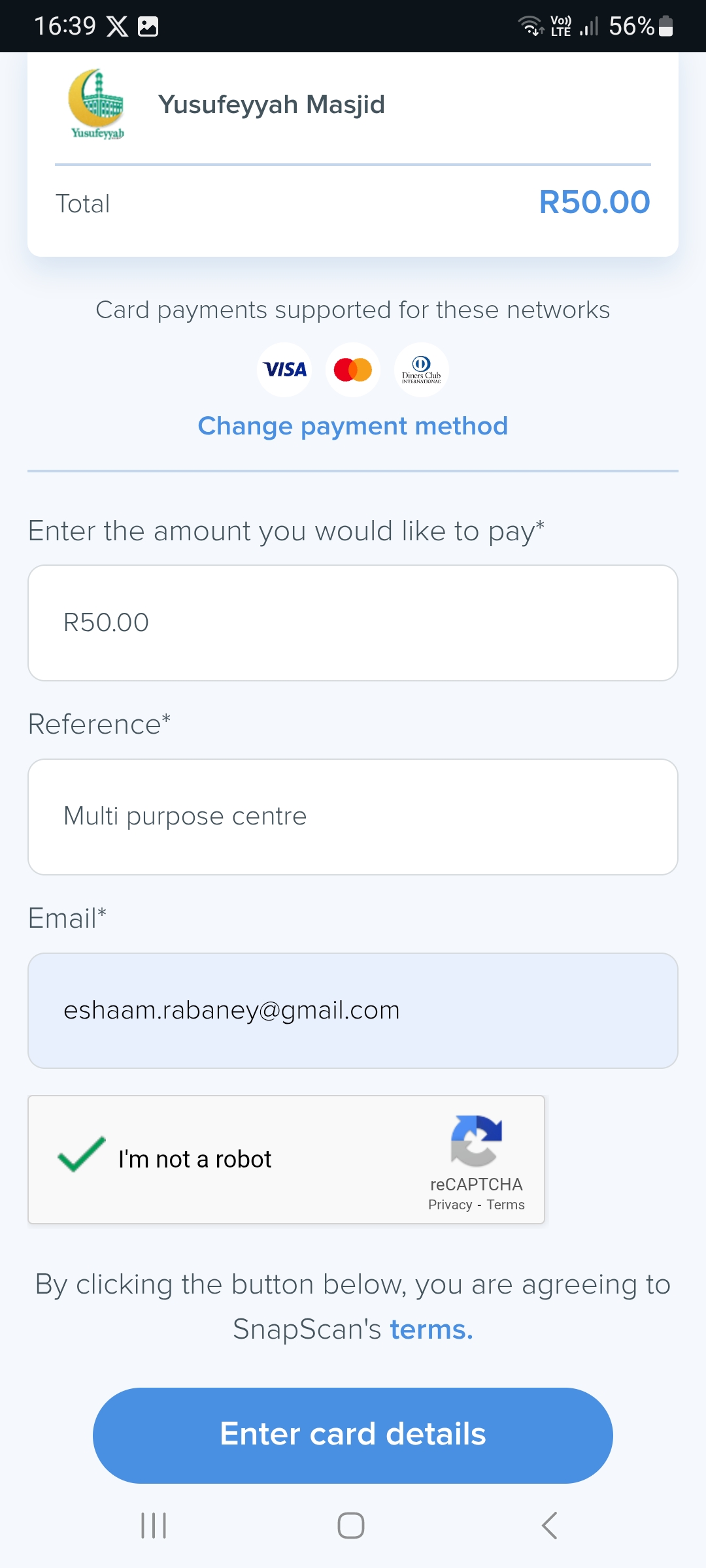The image size is (706, 1568).
Task: Click Change payment method link
Action: (x=353, y=426)
